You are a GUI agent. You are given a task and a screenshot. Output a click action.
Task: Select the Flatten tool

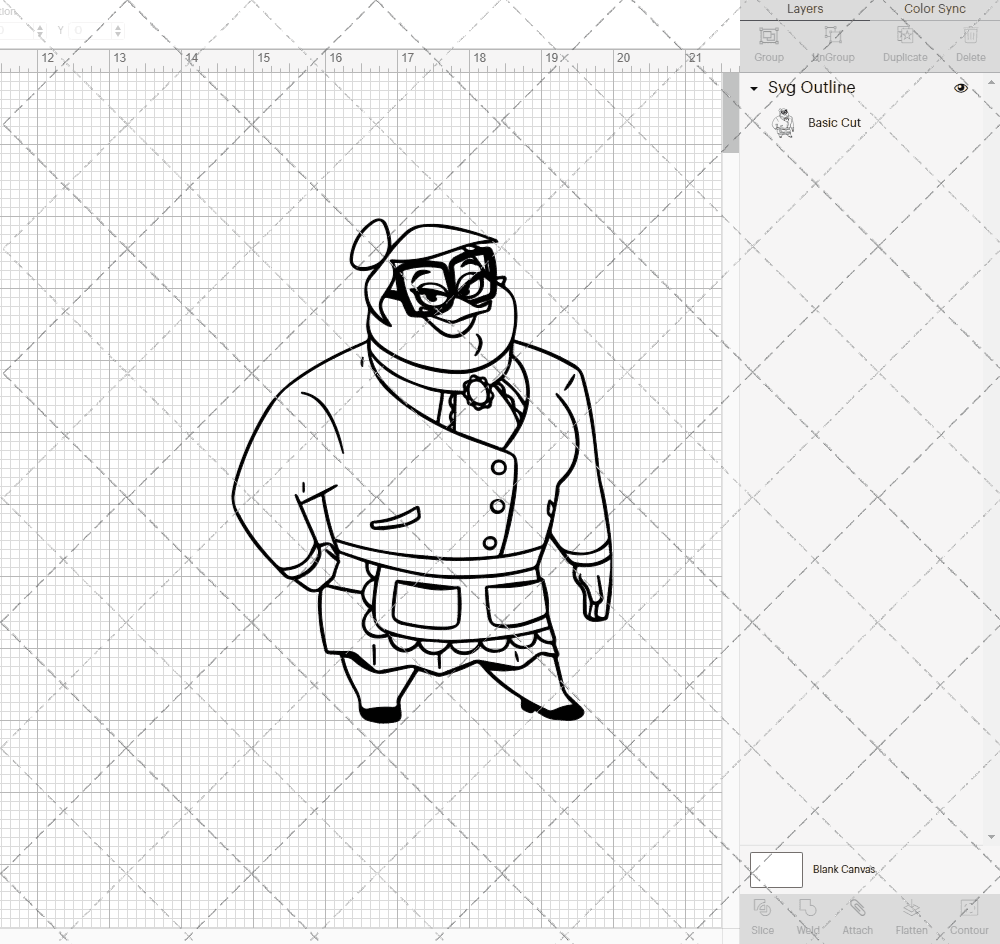point(911,908)
